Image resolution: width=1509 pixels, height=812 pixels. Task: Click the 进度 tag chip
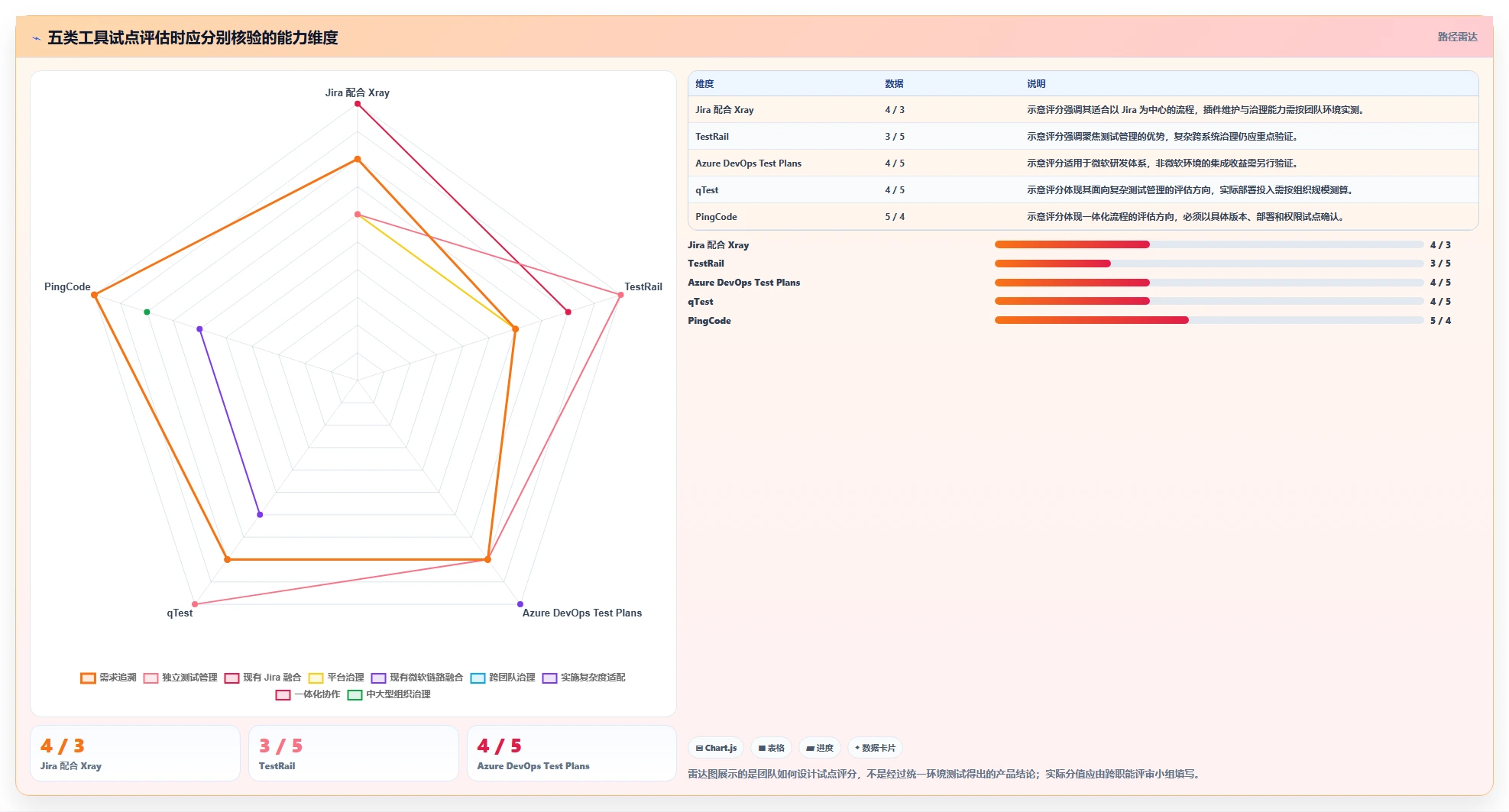tap(820, 748)
